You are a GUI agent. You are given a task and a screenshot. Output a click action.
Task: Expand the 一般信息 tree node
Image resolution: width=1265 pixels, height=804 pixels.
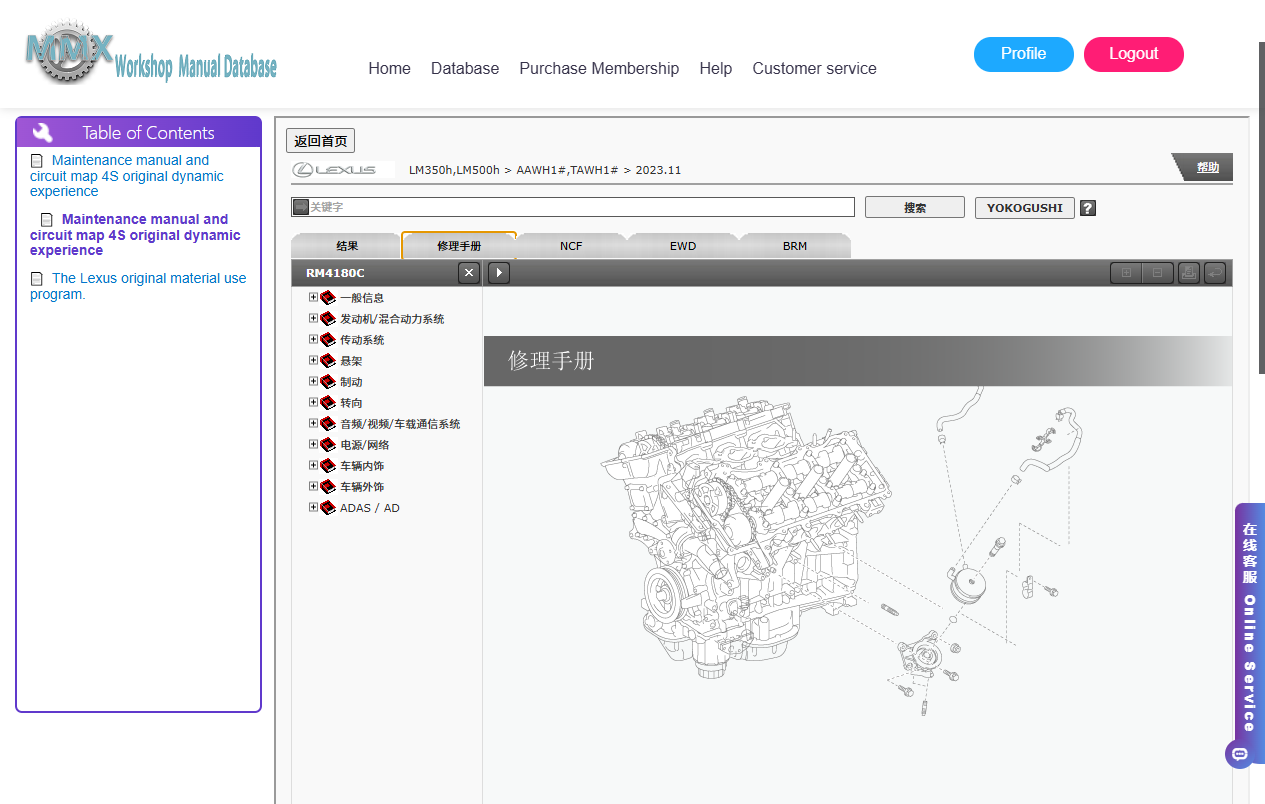(314, 297)
